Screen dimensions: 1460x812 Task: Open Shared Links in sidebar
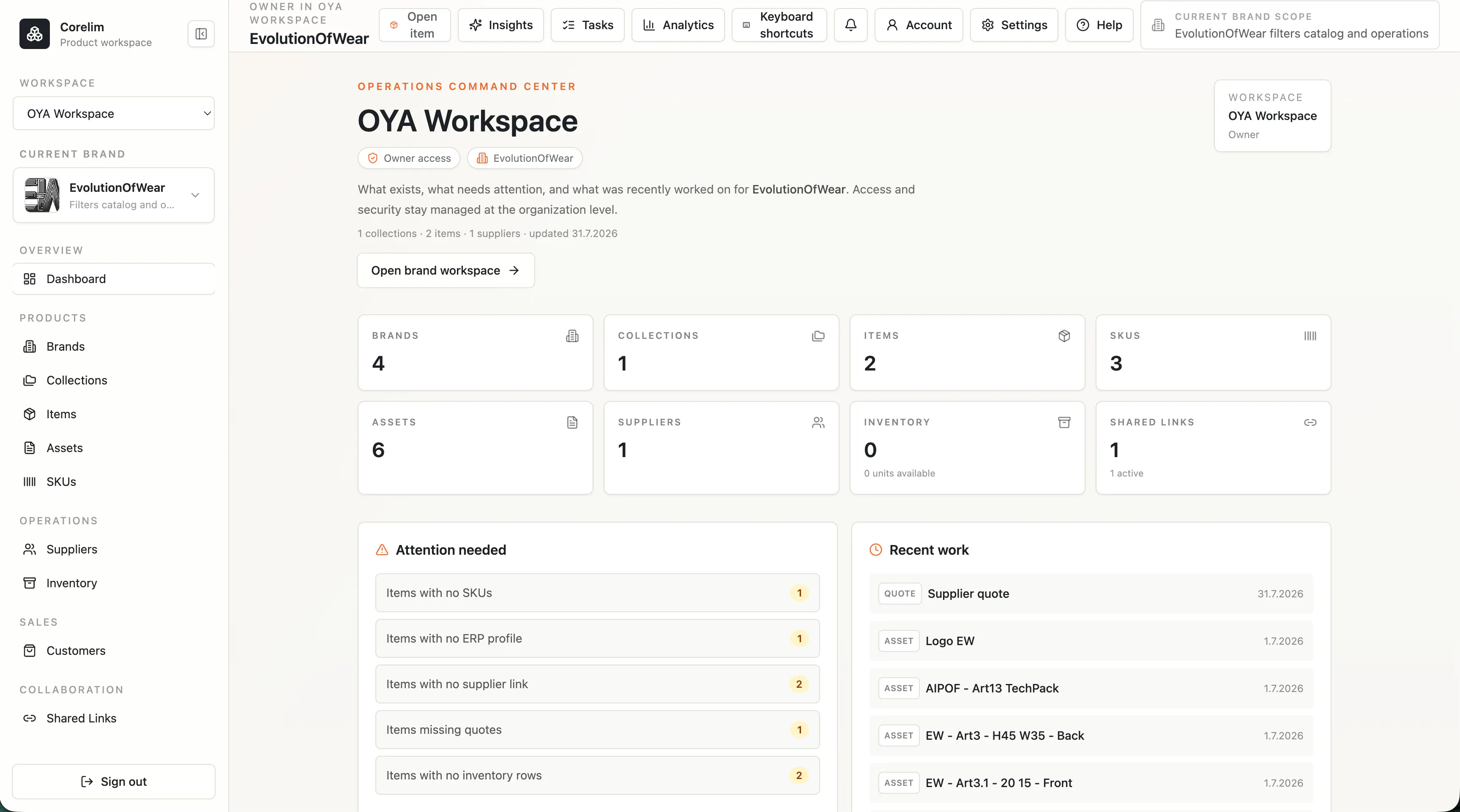click(x=114, y=719)
